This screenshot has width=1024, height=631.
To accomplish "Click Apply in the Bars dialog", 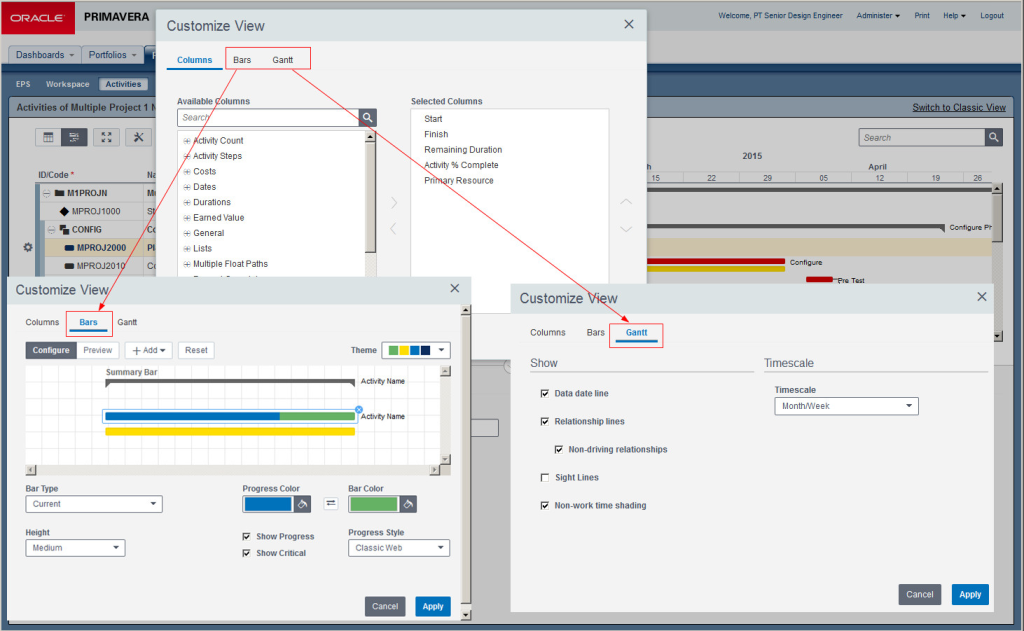I will [x=433, y=606].
